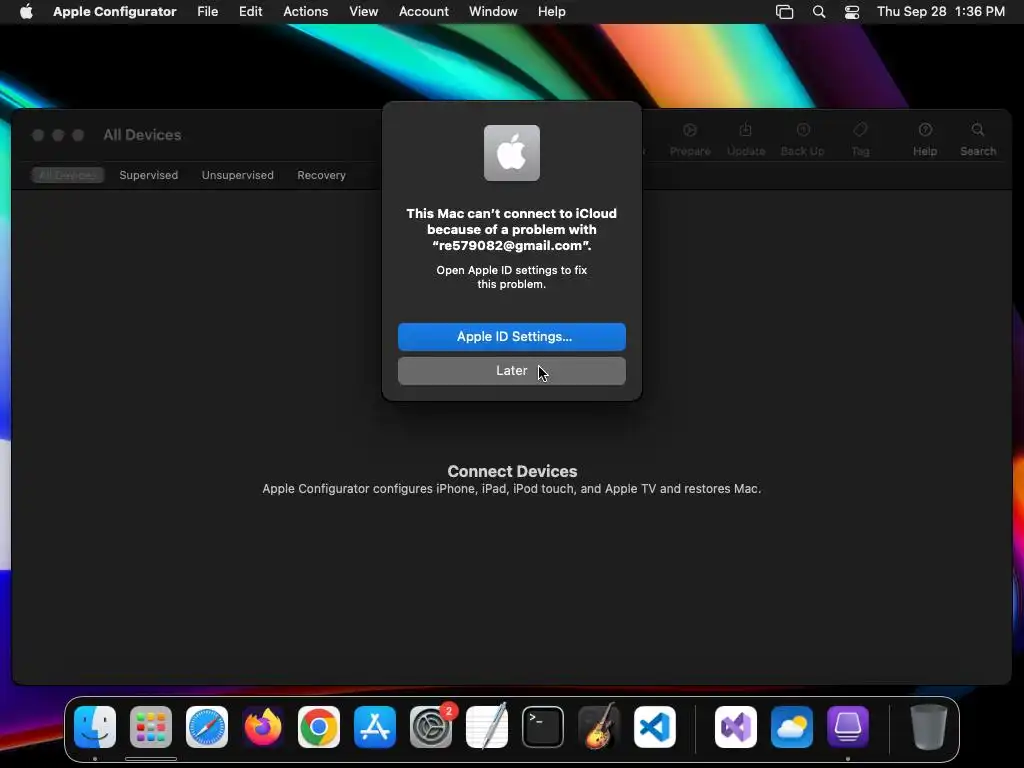This screenshot has width=1024, height=768.
Task: Open Spotlight search in the menu bar
Action: pyautogui.click(x=818, y=12)
